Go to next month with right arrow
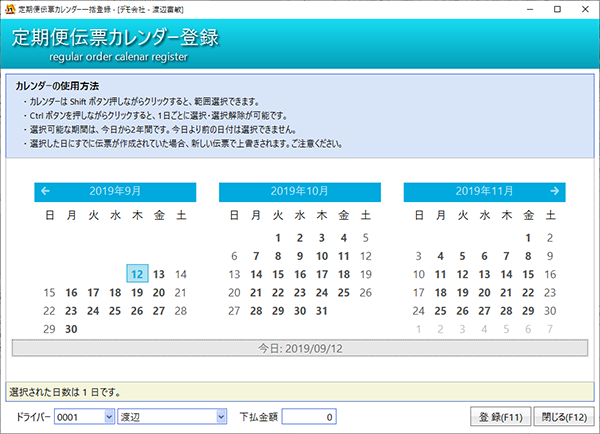The width and height of the screenshot is (600, 434). pyautogui.click(x=554, y=190)
